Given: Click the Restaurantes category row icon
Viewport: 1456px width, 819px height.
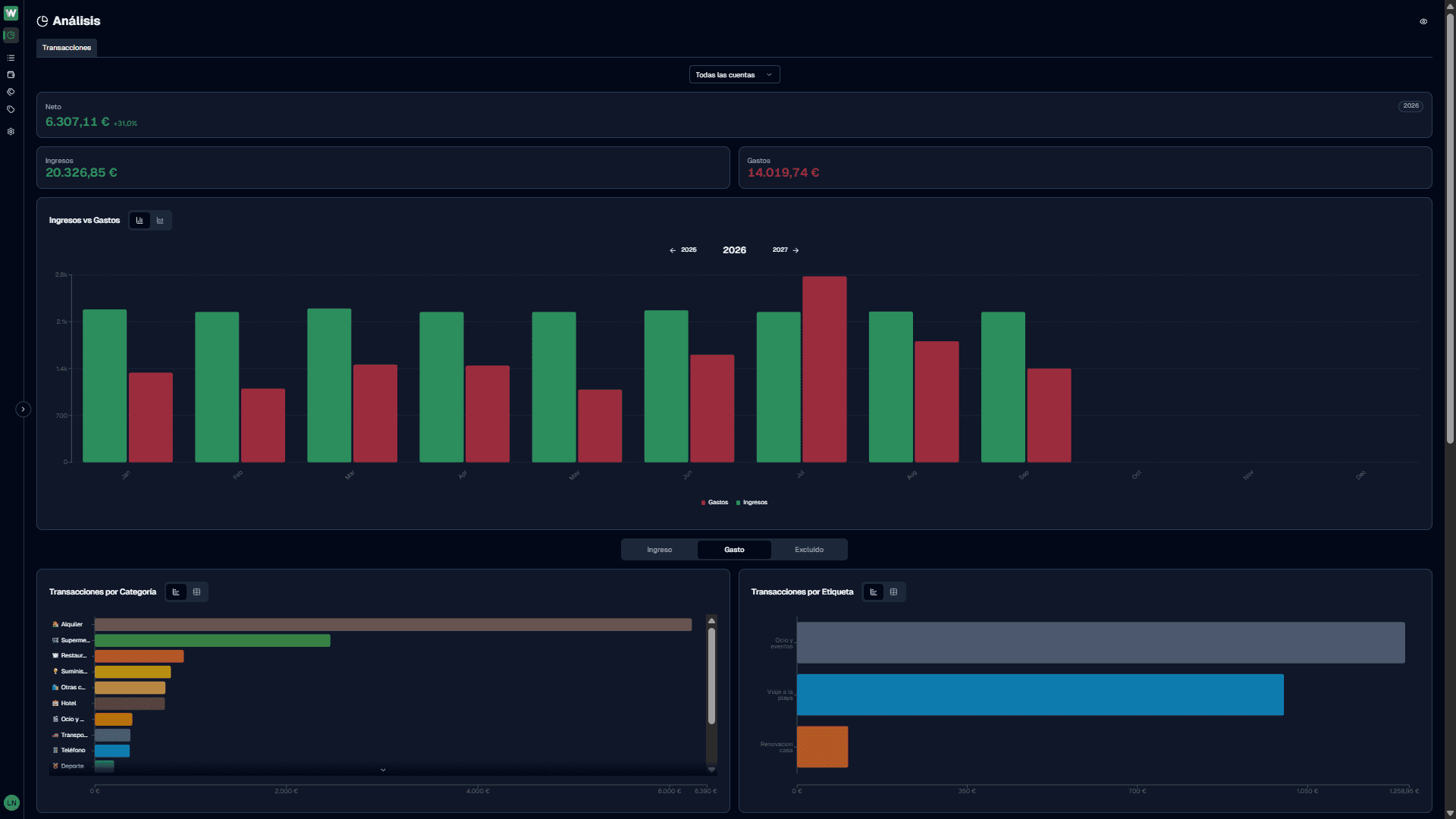Looking at the screenshot, I should [x=55, y=655].
